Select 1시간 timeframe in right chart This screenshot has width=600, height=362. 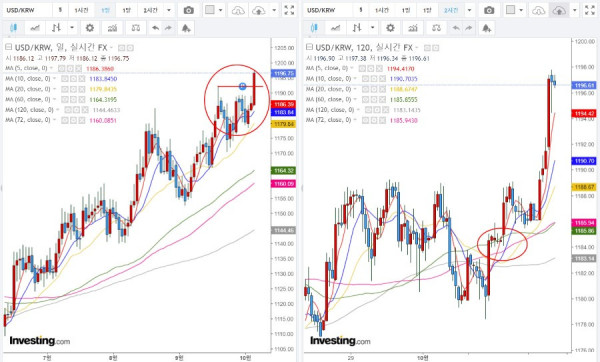[382, 10]
